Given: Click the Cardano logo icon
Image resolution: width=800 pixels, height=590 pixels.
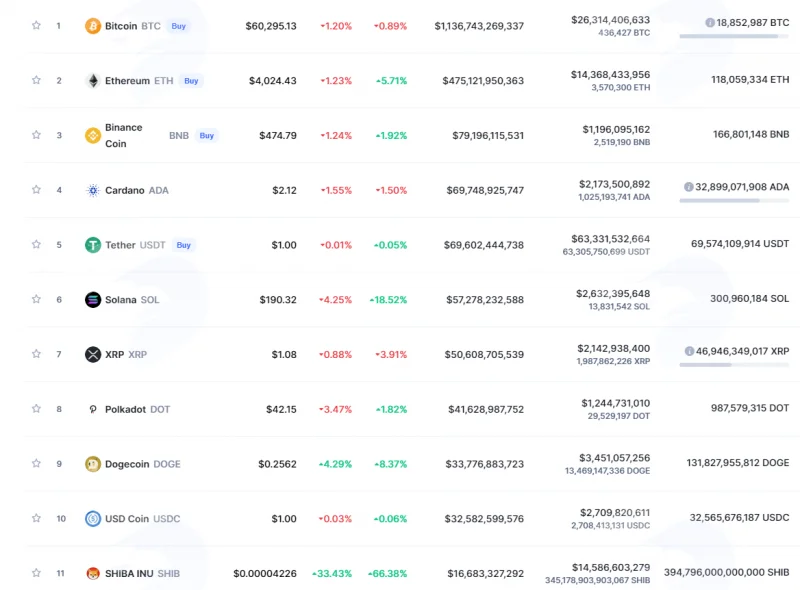Looking at the screenshot, I should click(x=93, y=190).
